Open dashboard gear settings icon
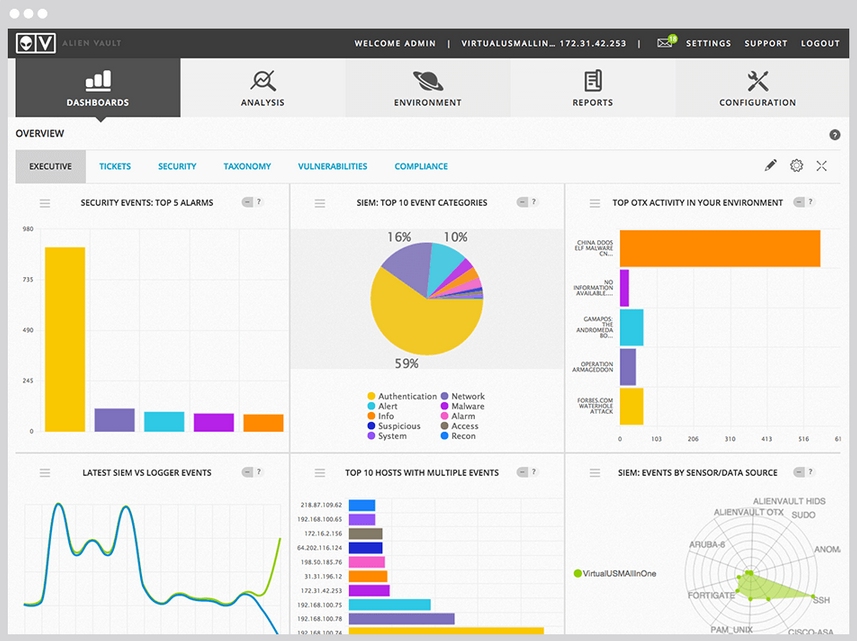 (x=796, y=166)
